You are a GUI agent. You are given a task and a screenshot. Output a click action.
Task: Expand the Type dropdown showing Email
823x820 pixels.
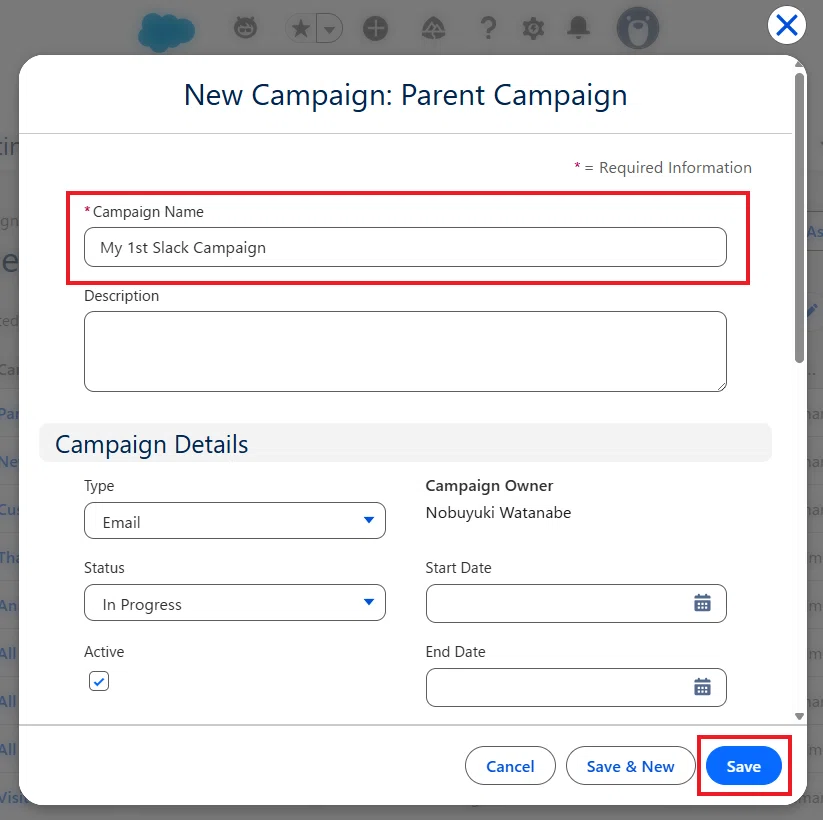pos(235,521)
